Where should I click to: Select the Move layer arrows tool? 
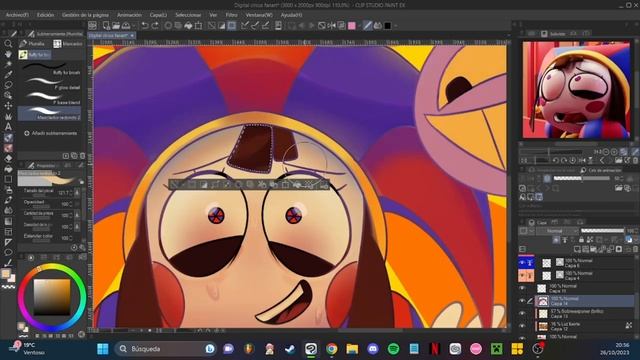[x=8, y=106]
